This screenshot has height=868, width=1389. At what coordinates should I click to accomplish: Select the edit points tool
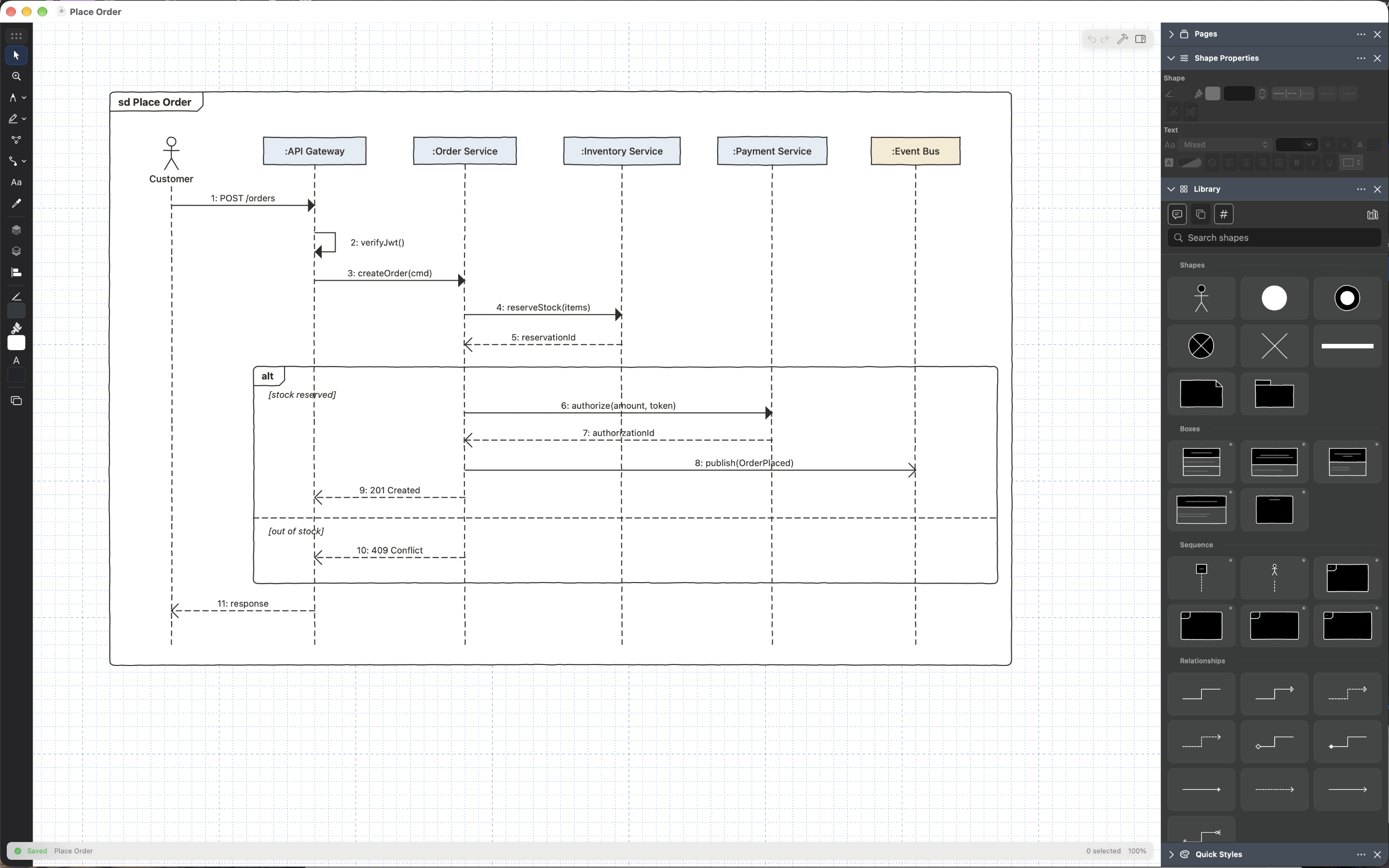pos(16,140)
